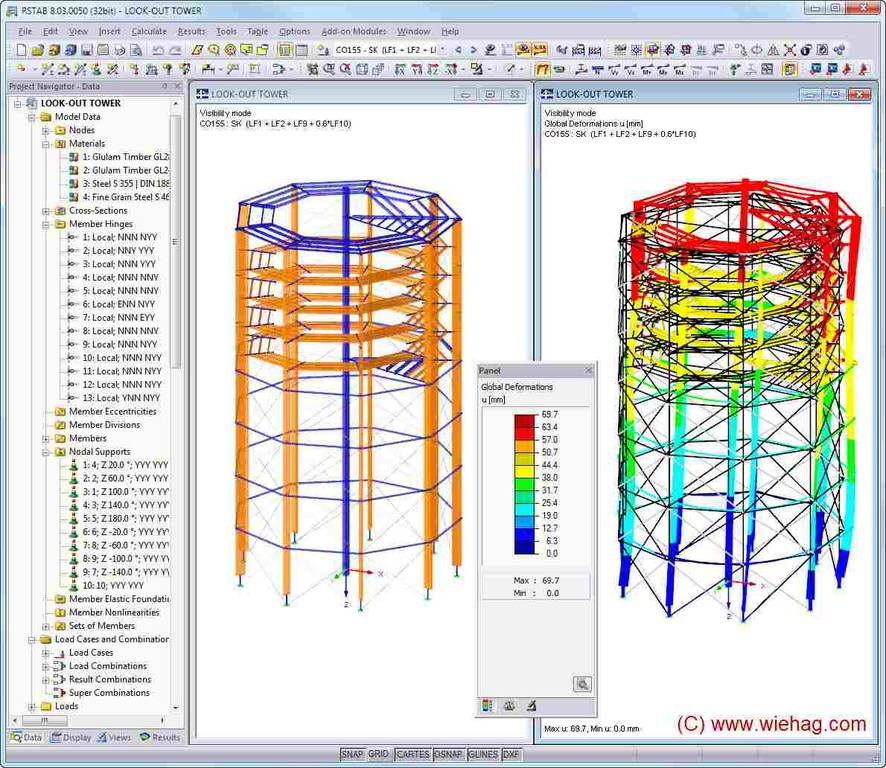Click the Redo arrow icon
This screenshot has width=886, height=768.
(x=175, y=50)
